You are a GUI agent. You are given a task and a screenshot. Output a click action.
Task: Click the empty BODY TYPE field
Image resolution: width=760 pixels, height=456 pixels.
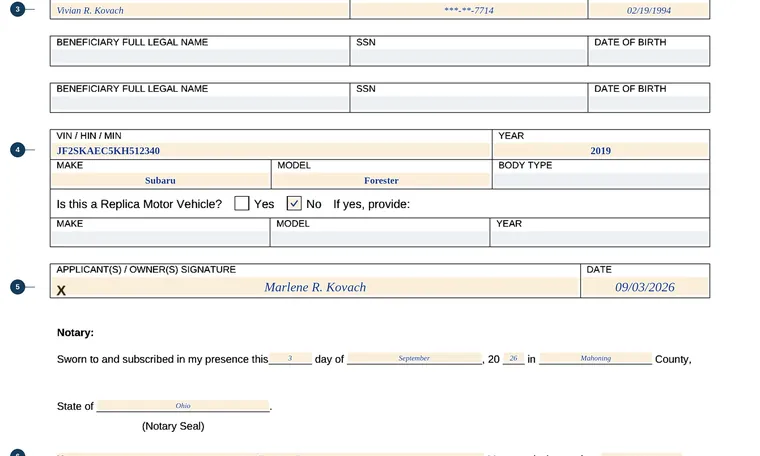[601, 180]
